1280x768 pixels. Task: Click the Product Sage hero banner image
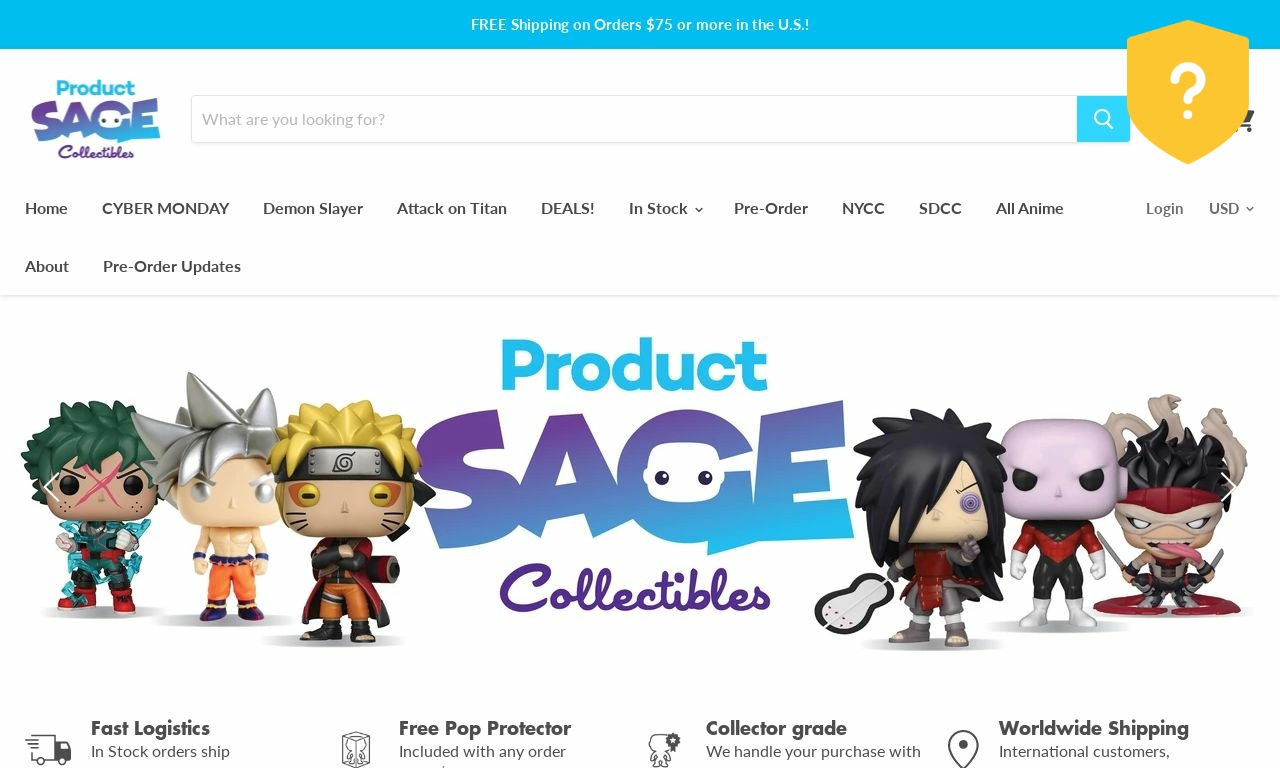[640, 490]
